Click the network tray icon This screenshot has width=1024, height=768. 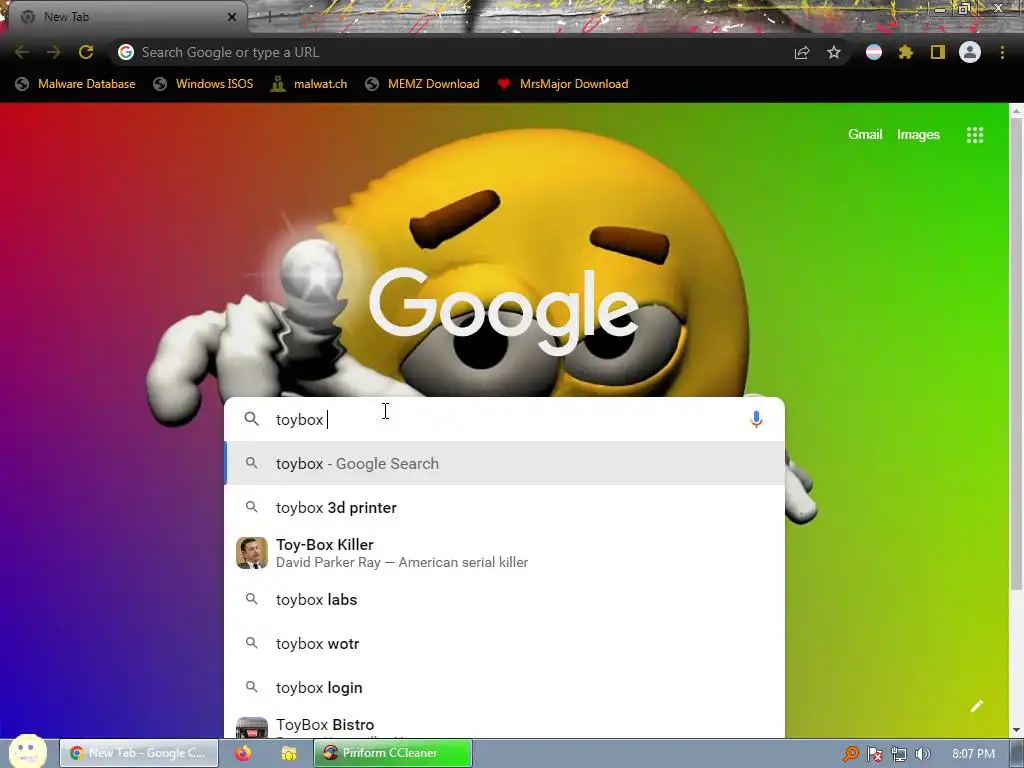(899, 754)
